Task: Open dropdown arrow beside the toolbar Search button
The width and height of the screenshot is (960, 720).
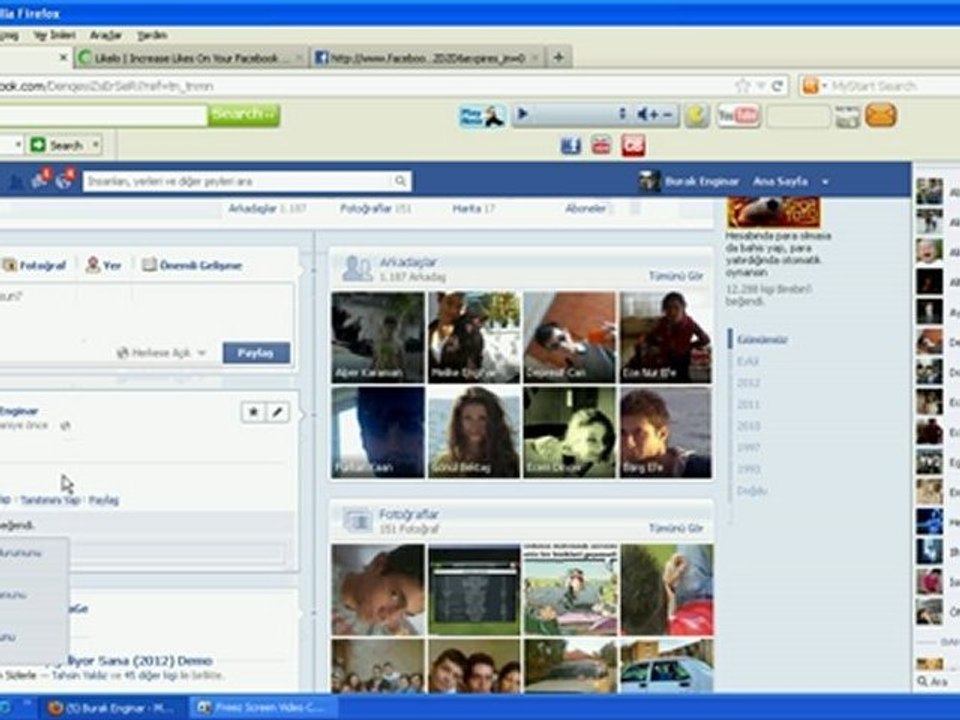Action: 96,145
